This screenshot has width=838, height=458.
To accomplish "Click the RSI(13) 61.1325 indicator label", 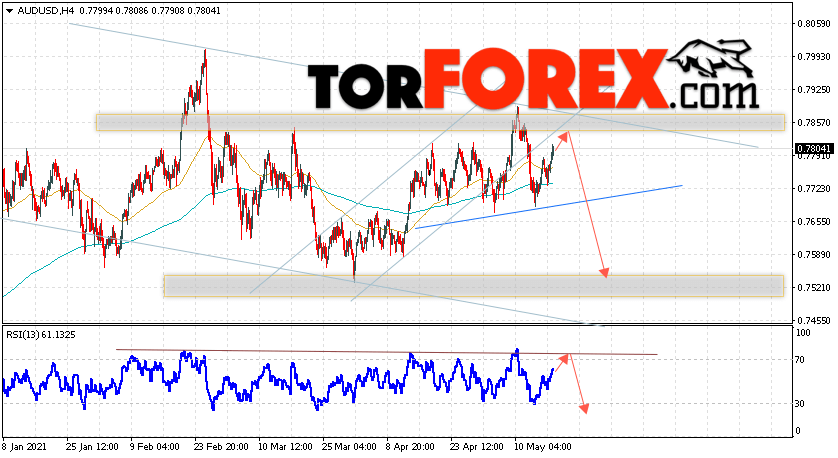I will coord(41,335).
